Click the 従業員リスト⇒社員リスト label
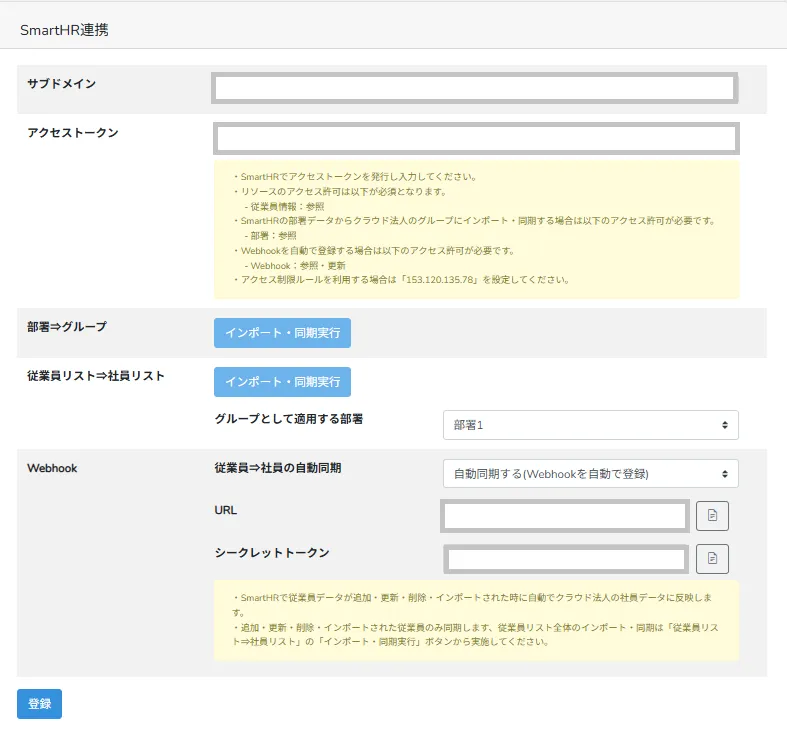Viewport: 787px width, 732px height. 96,376
